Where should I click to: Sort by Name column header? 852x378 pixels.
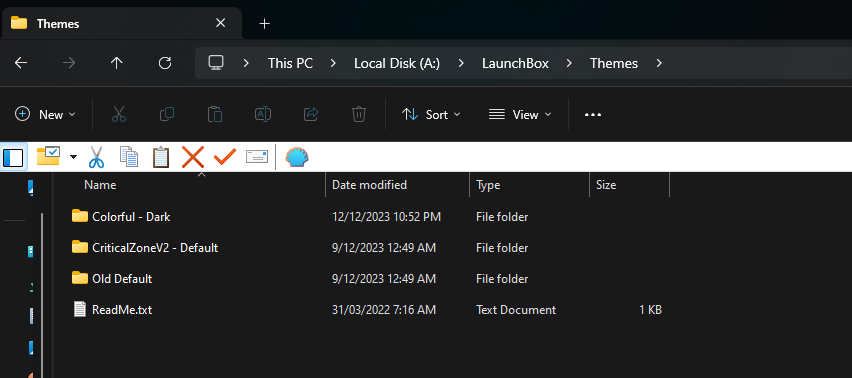tap(189, 185)
